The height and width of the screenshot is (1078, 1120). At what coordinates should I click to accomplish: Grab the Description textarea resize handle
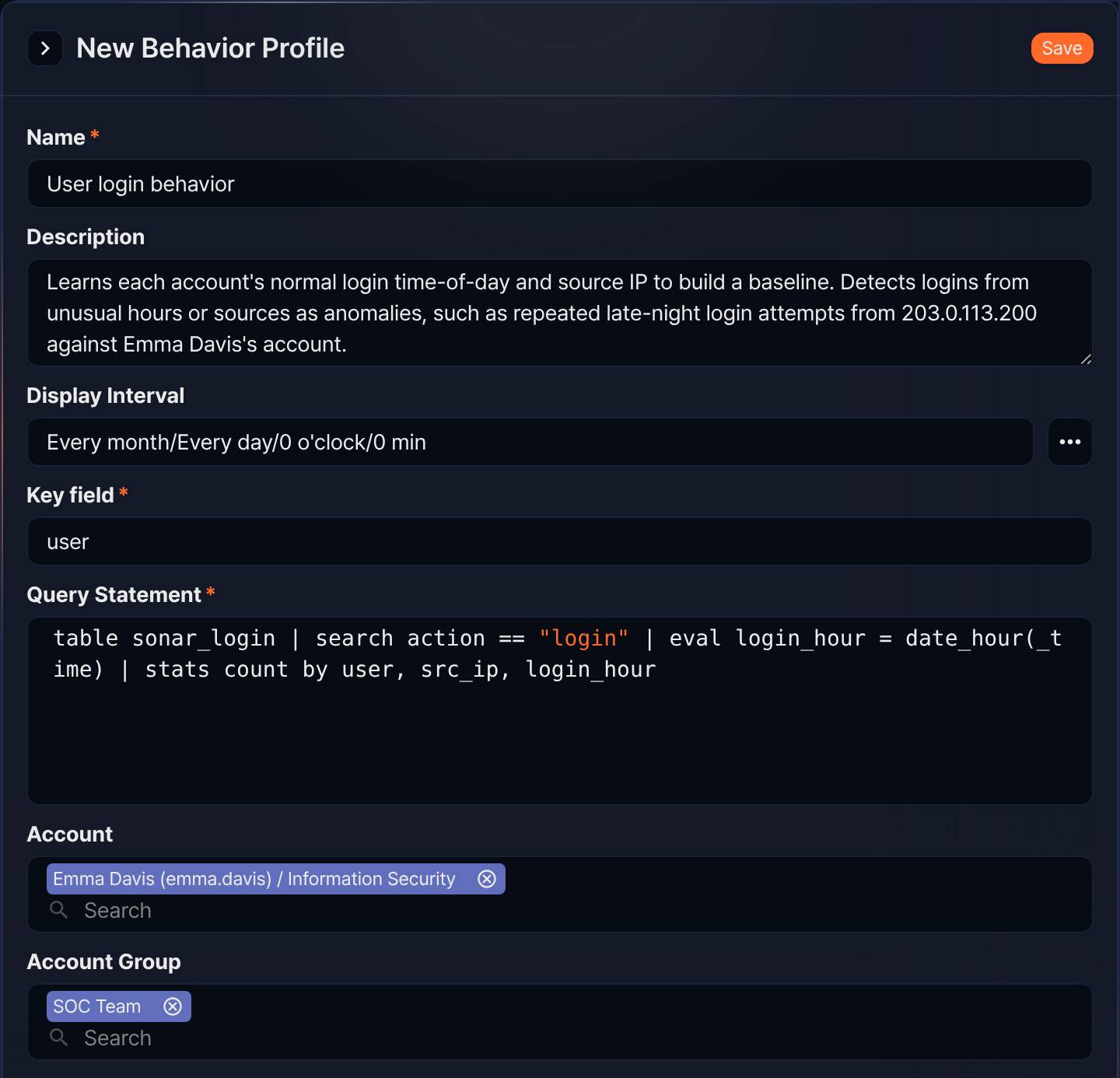point(1086,359)
